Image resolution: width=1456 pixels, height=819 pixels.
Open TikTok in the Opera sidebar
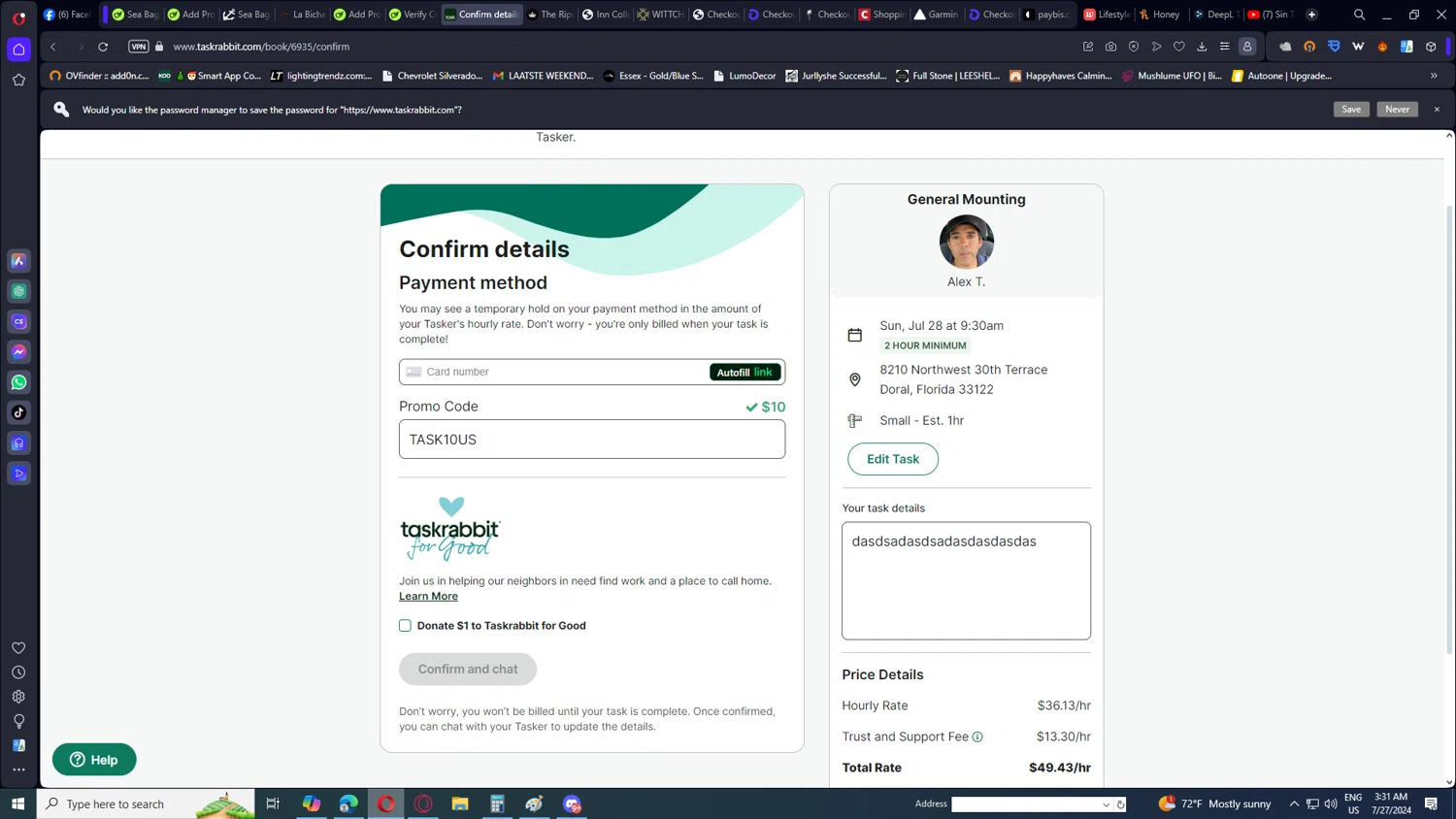(x=18, y=412)
